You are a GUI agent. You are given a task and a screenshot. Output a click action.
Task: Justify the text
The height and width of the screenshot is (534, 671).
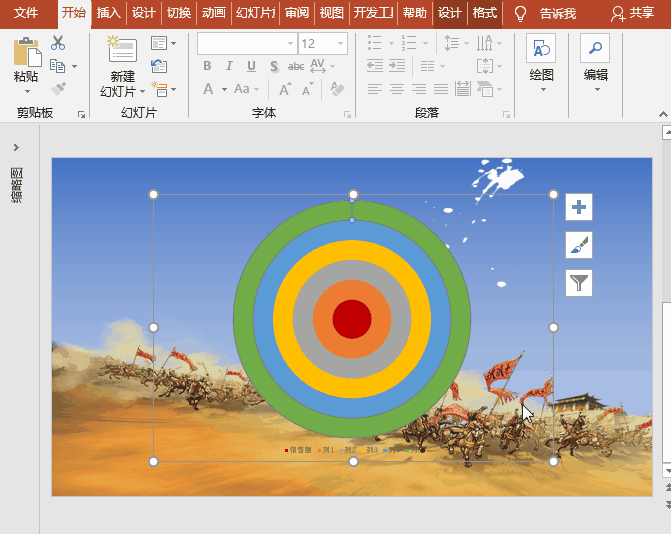441,89
